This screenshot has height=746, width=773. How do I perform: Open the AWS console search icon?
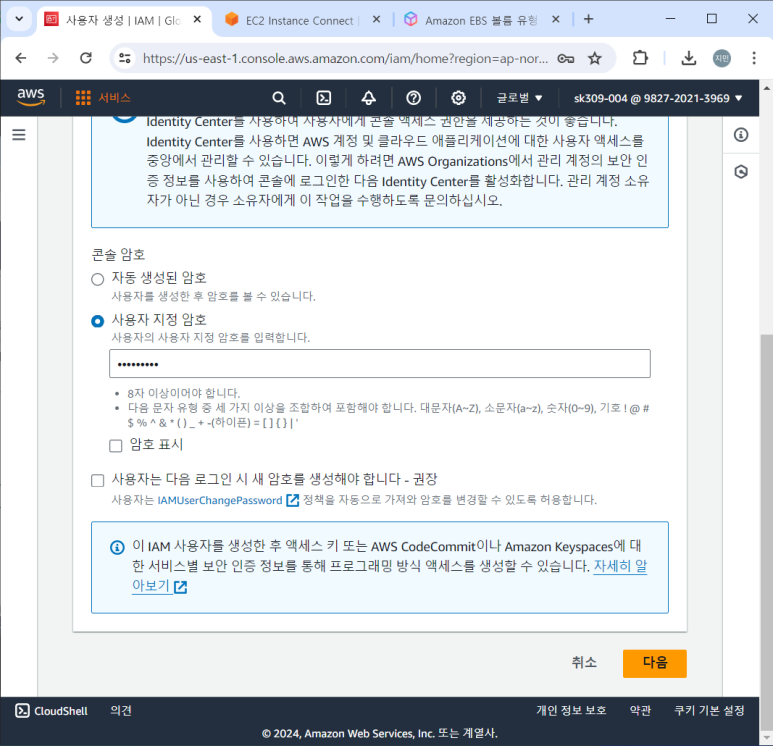(279, 98)
